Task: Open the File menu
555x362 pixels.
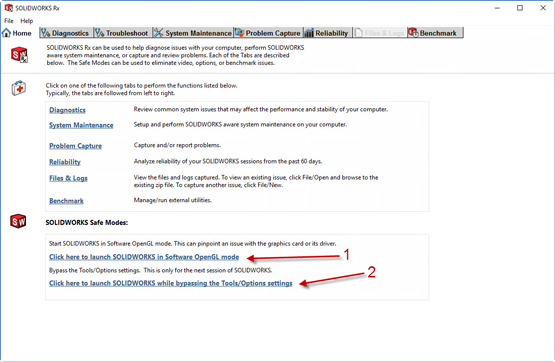Action: tap(9, 21)
